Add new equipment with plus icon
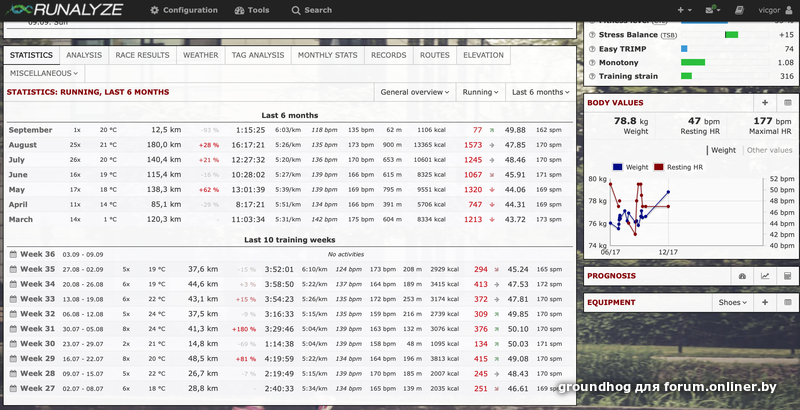This screenshot has height=410, width=800. click(765, 302)
